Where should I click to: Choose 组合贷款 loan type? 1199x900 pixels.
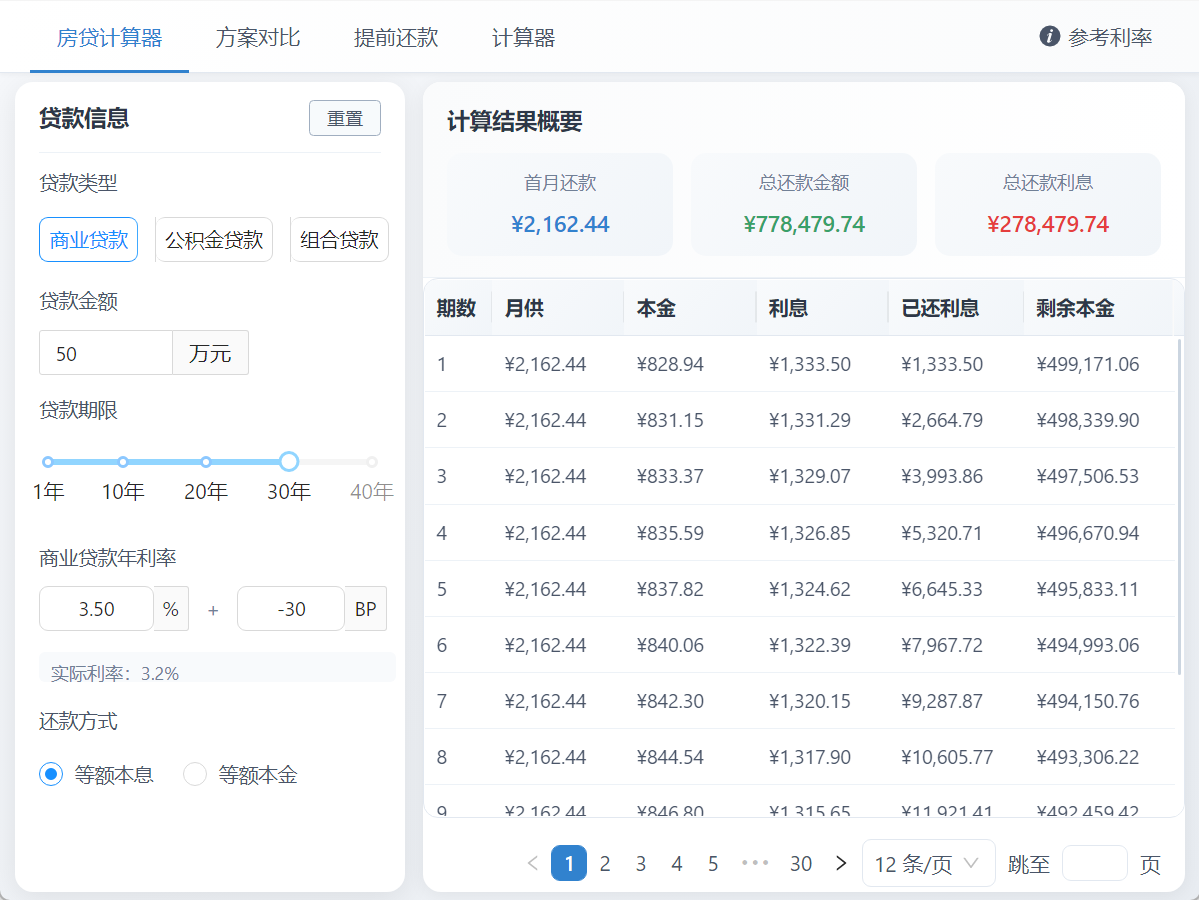(x=340, y=240)
